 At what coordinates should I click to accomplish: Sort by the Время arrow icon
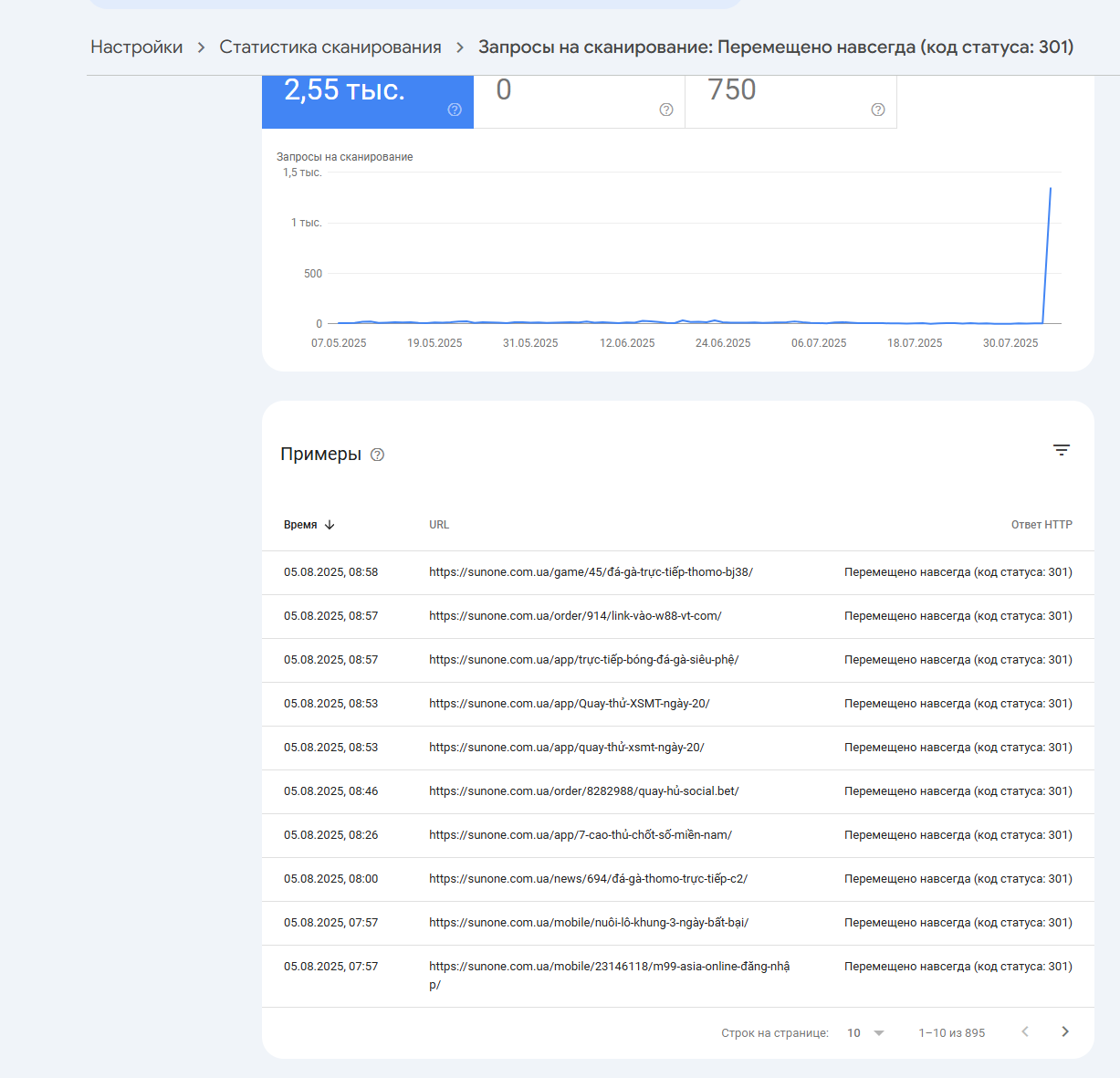pyautogui.click(x=330, y=525)
